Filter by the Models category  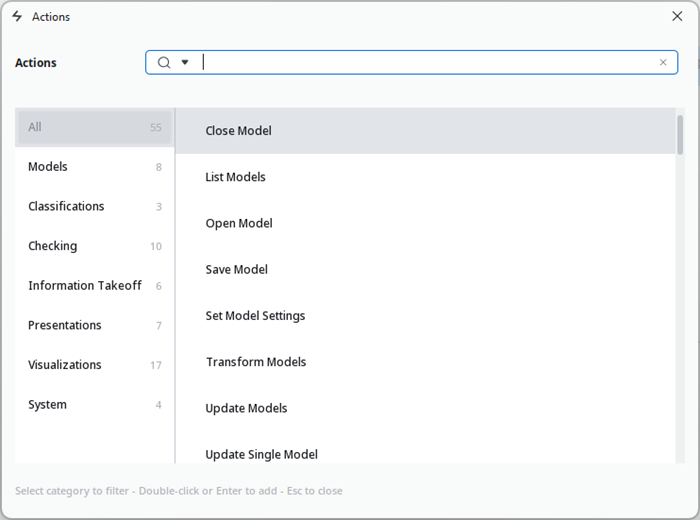[95, 167]
